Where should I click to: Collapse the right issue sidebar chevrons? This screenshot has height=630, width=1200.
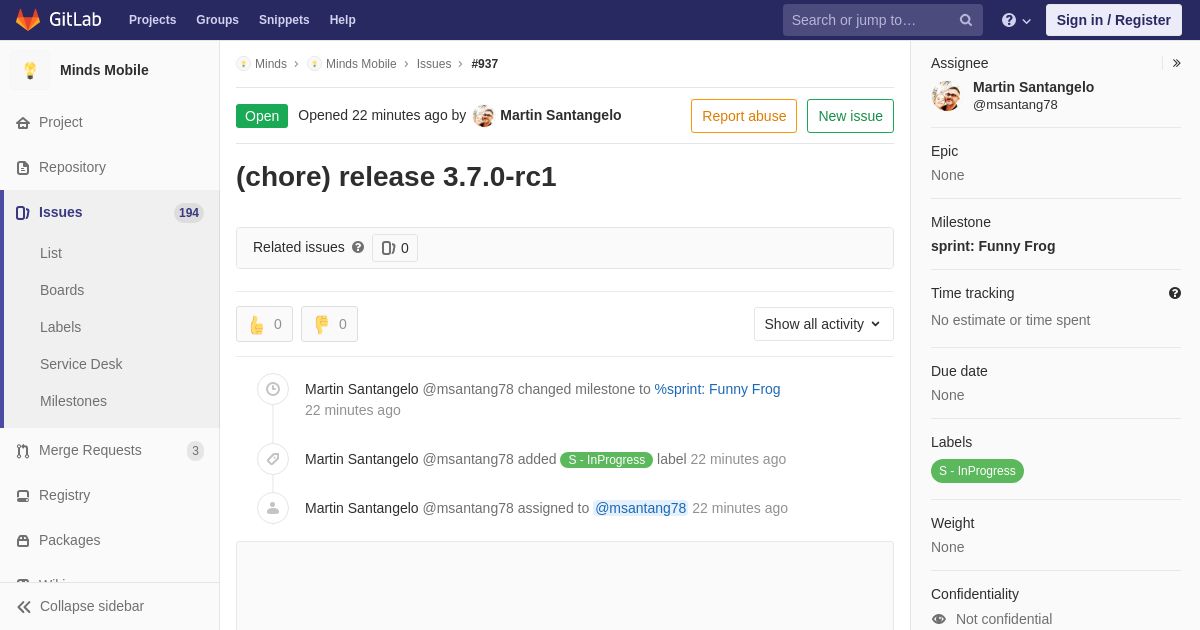tap(1176, 63)
